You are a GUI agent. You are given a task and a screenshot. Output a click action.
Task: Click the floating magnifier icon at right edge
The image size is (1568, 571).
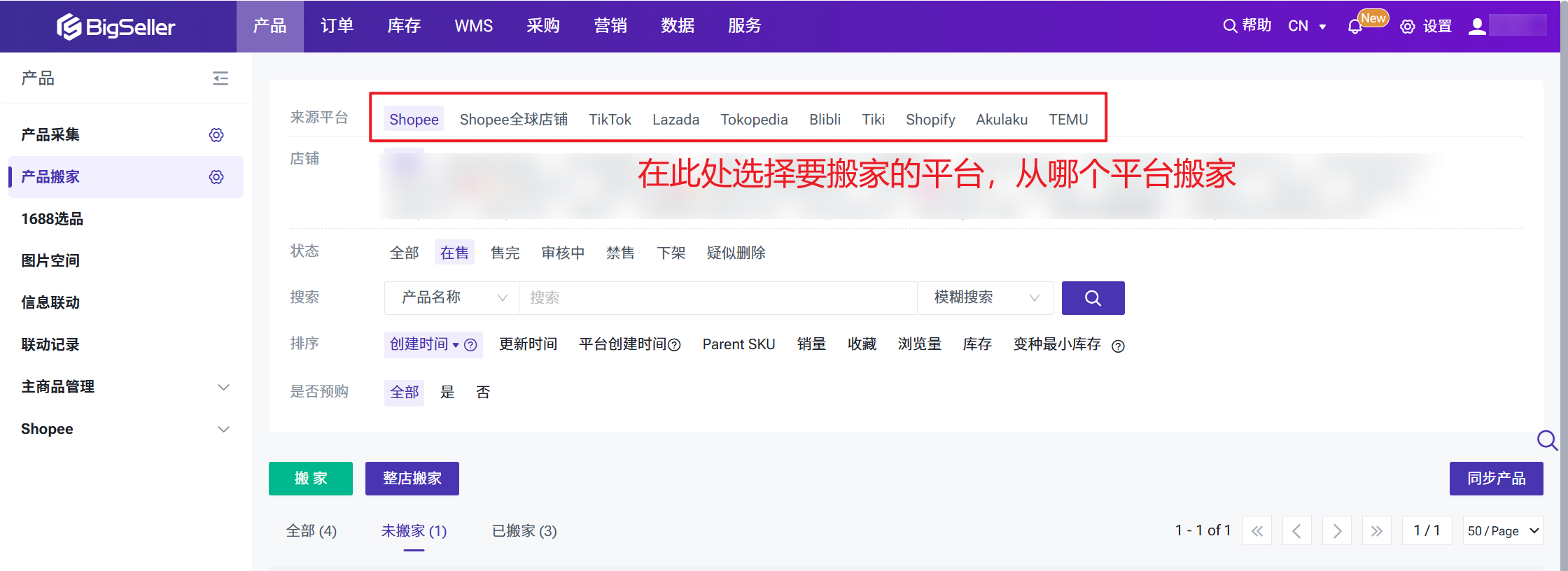click(1546, 440)
